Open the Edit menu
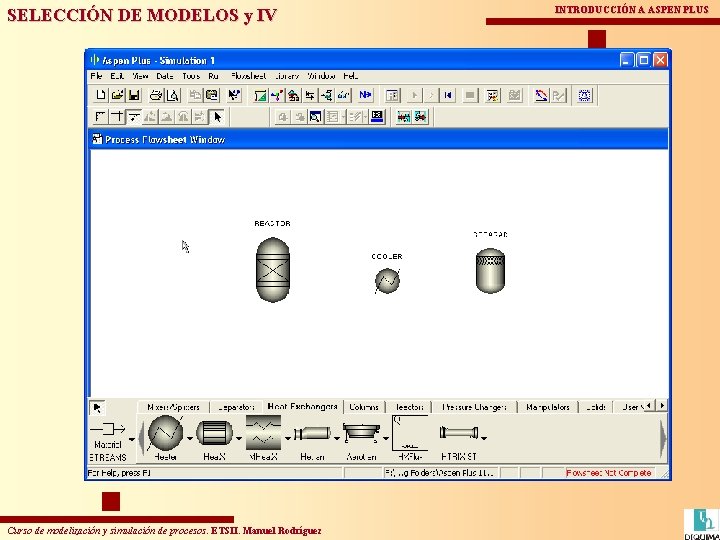720x540 pixels. [117, 76]
